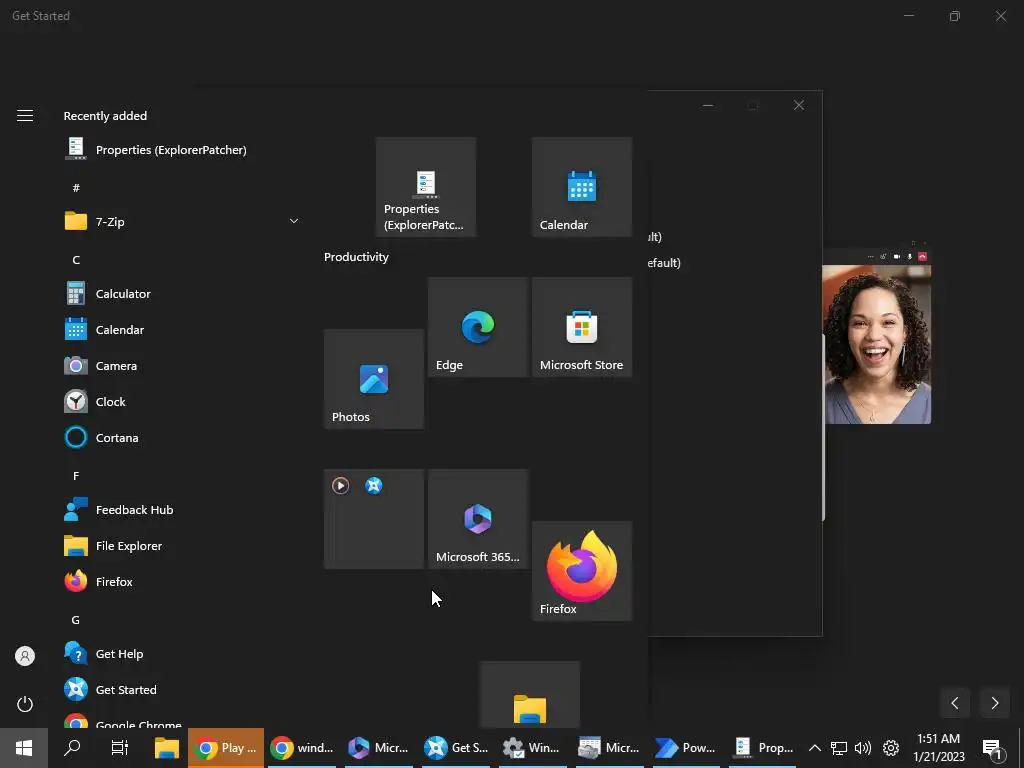Open Properties (ExplorerPatcher) from Recently added
The image size is (1024, 768).
point(181,150)
